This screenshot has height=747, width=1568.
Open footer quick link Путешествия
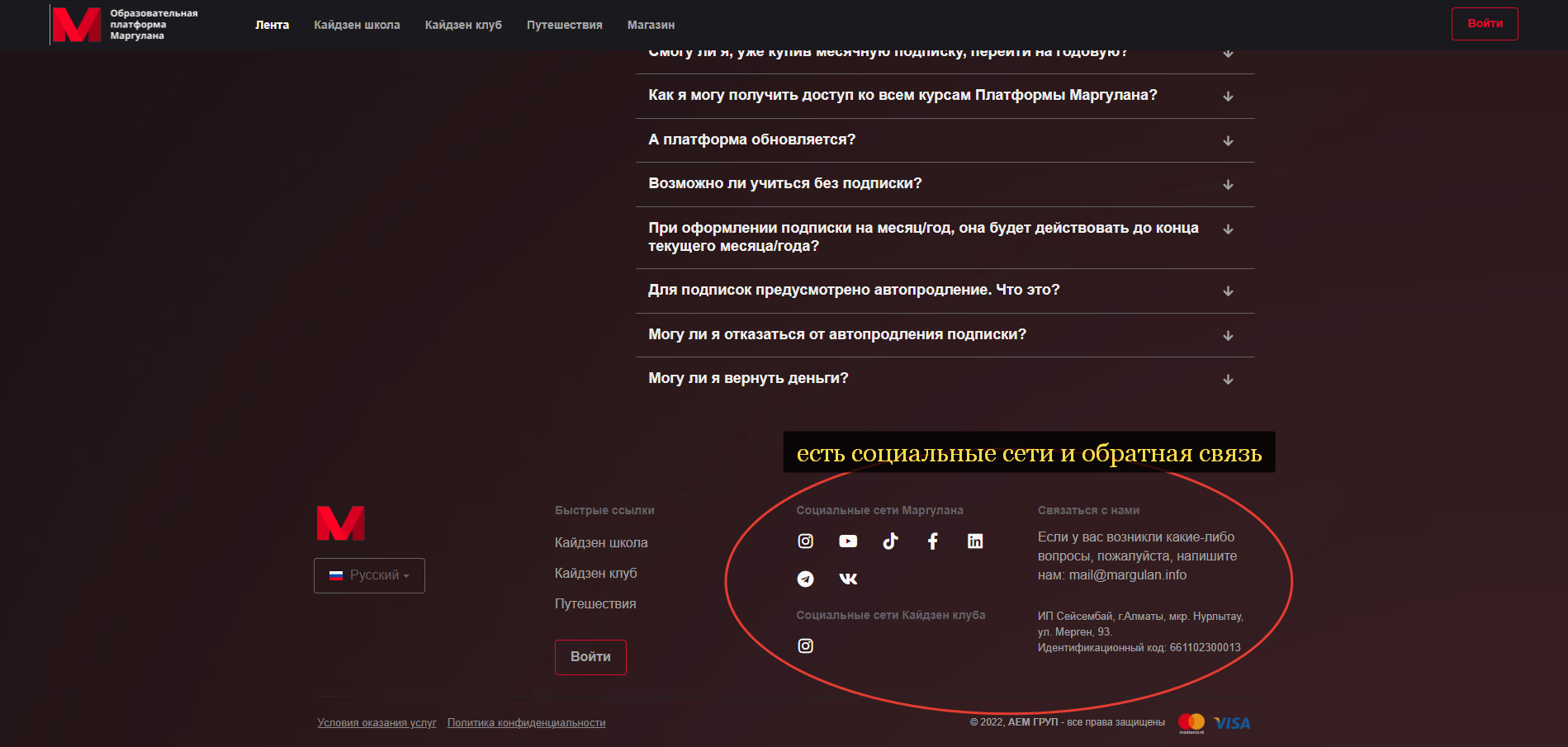[x=595, y=603]
